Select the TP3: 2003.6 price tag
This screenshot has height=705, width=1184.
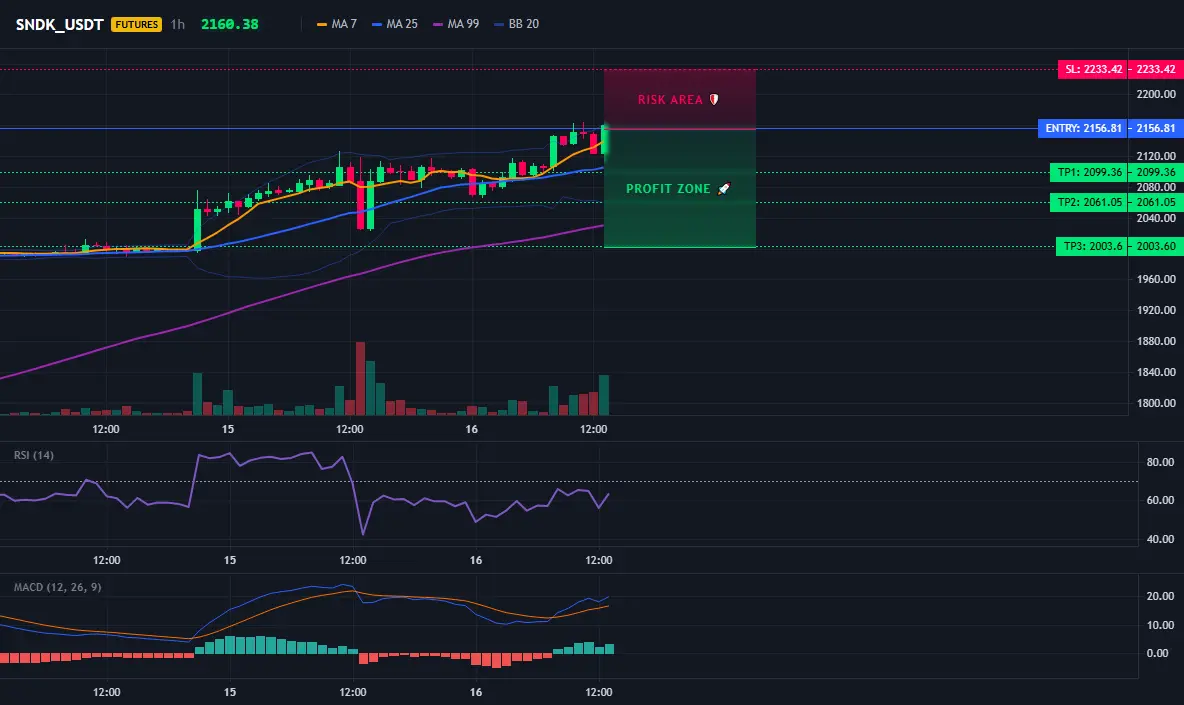tap(1092, 246)
